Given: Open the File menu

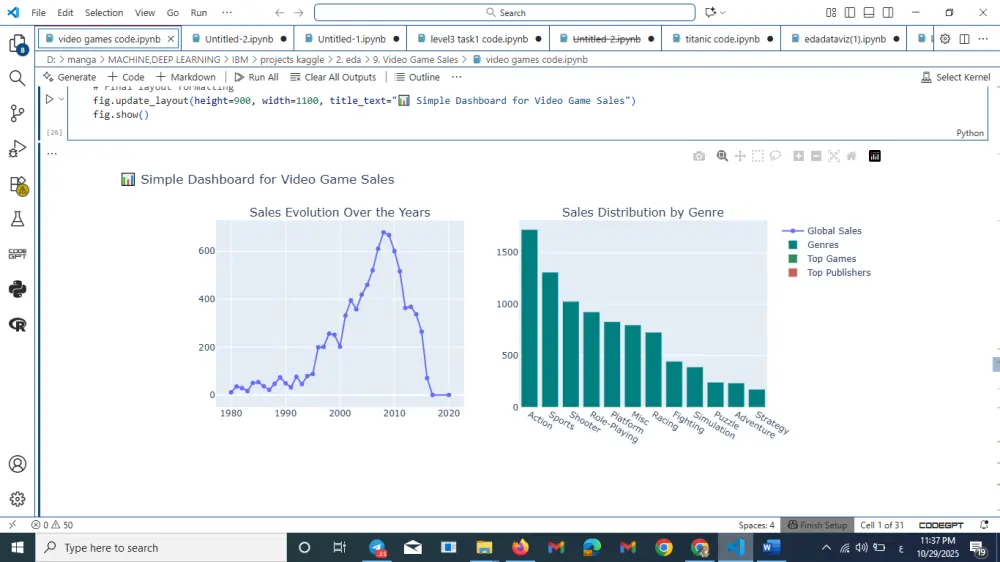Looking at the screenshot, I should [38, 12].
